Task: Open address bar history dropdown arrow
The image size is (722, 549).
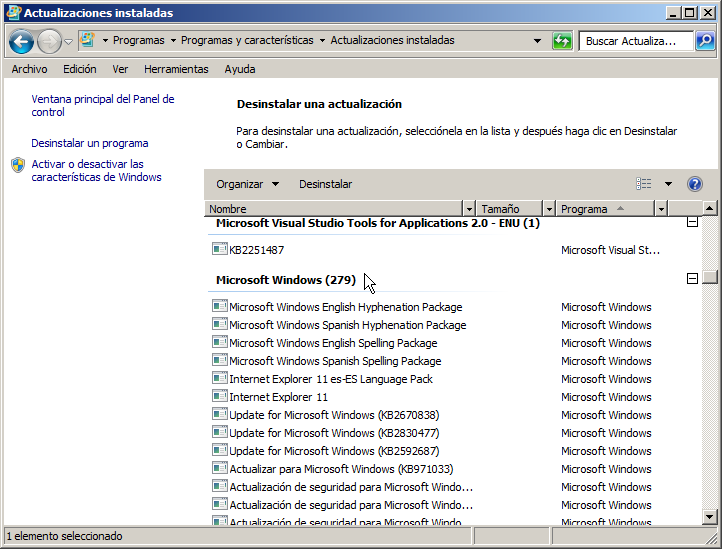Action: (x=537, y=41)
